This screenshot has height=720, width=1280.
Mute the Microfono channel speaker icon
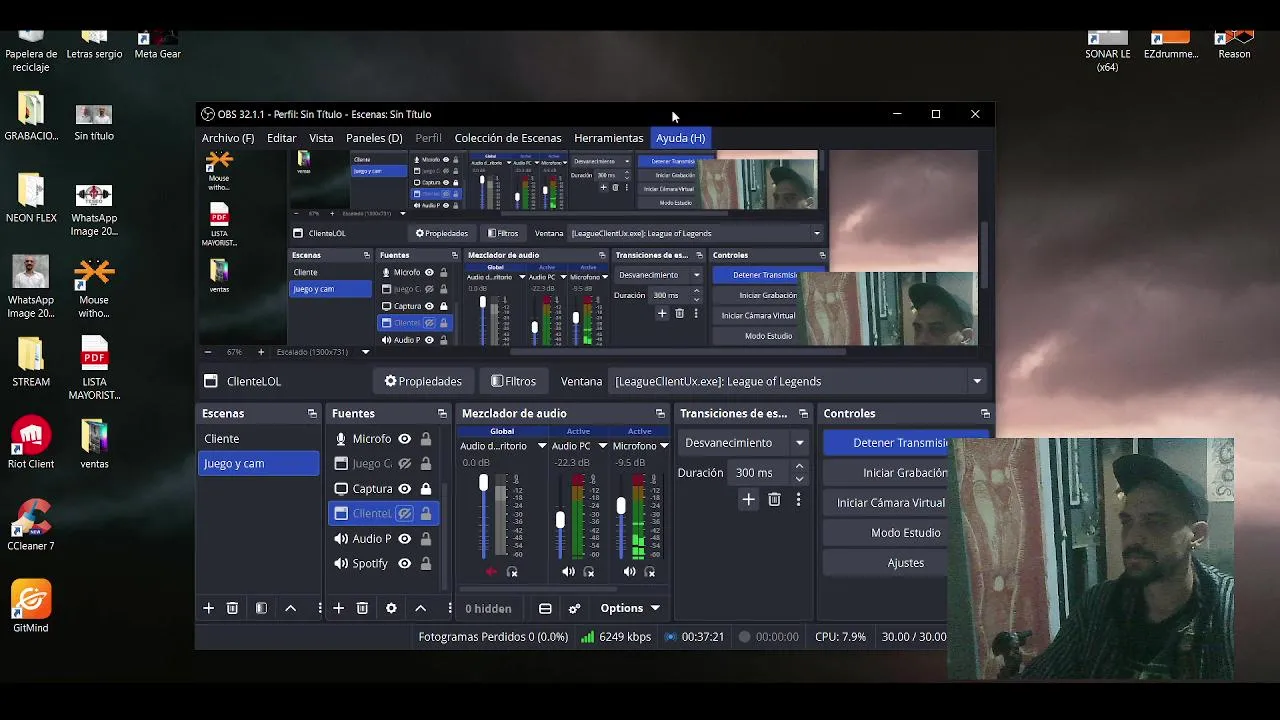pyautogui.click(x=629, y=572)
